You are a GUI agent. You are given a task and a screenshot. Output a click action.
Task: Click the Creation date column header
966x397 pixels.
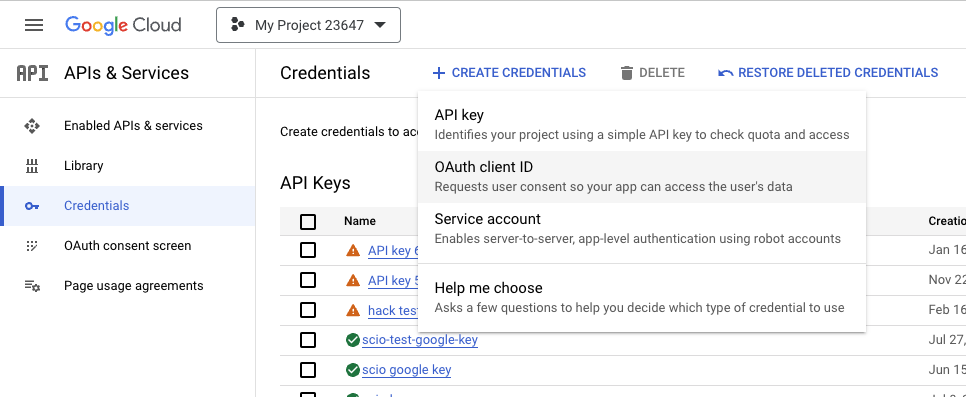(x=947, y=221)
